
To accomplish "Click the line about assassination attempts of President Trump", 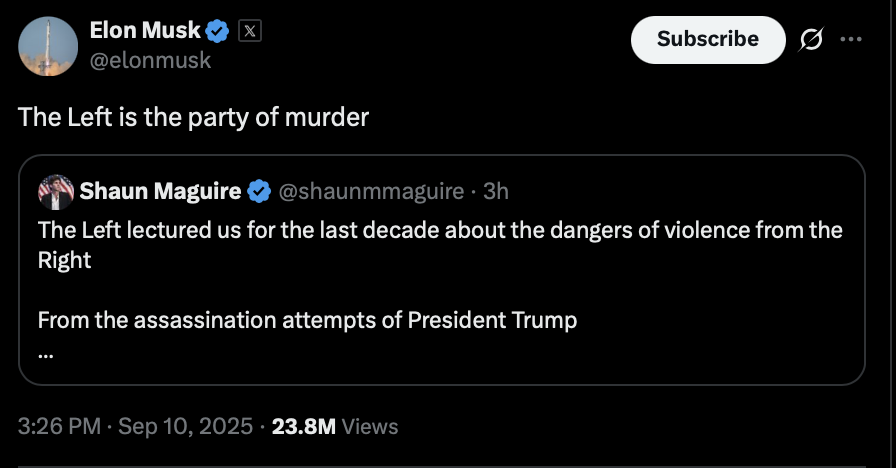I will pos(307,321).
